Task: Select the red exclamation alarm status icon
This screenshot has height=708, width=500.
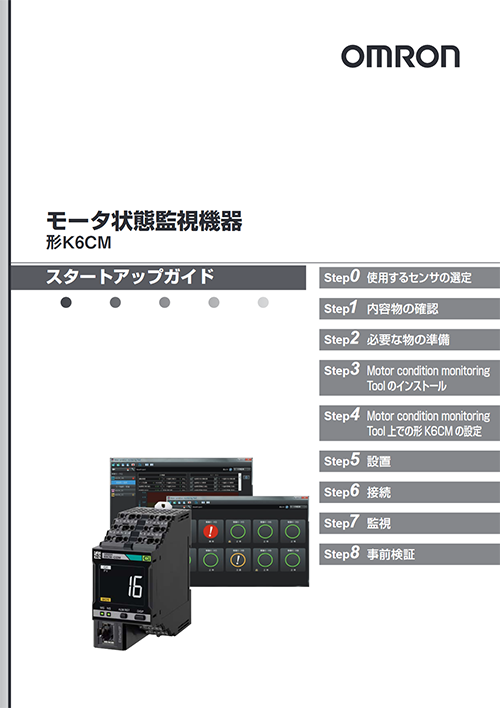Action: click(210, 531)
